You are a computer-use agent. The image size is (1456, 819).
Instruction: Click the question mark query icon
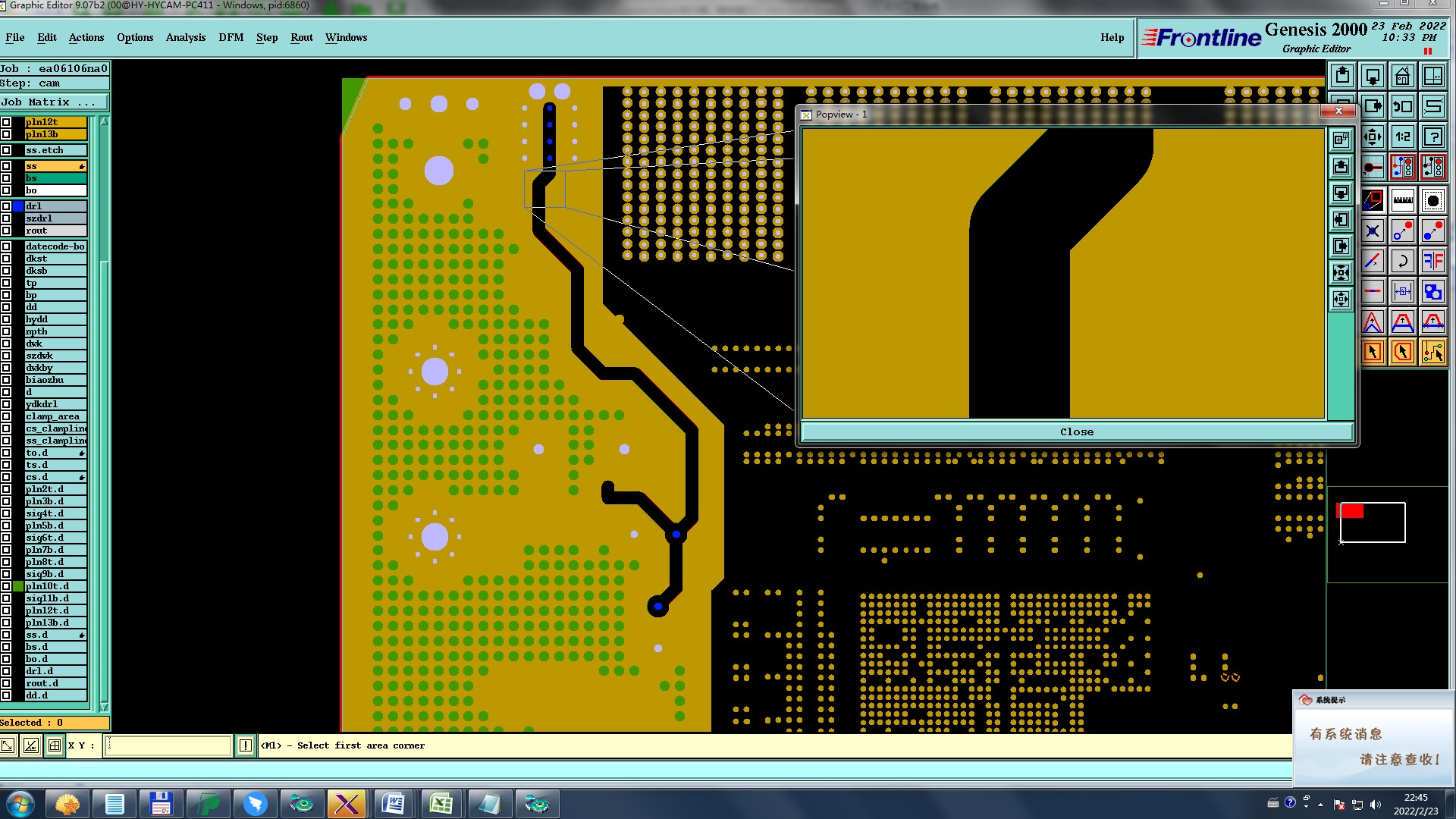[1432, 137]
